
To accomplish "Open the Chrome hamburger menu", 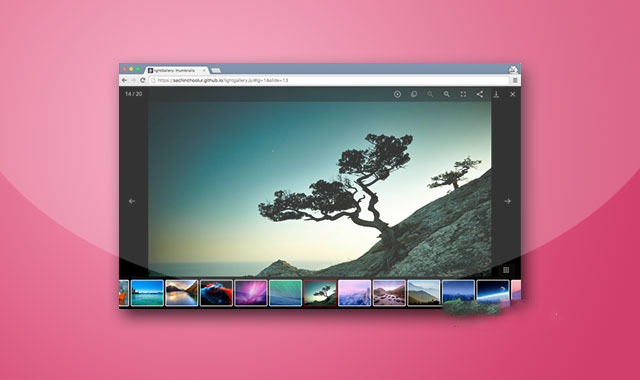I will click(515, 80).
